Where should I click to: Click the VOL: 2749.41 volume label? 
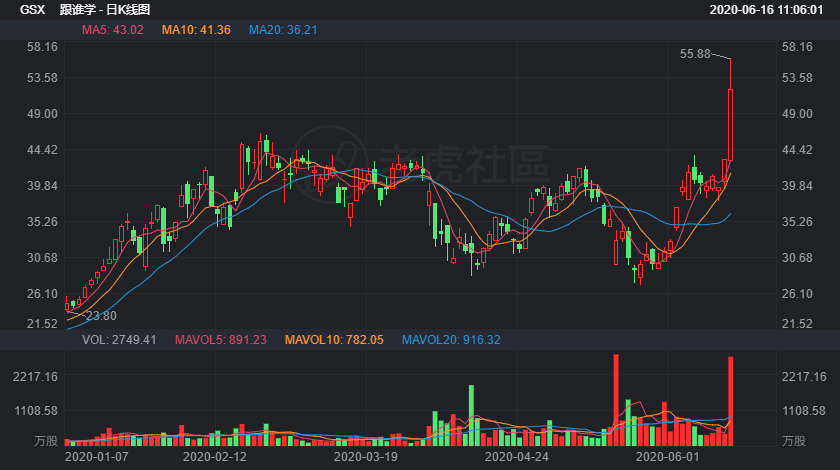(119, 340)
